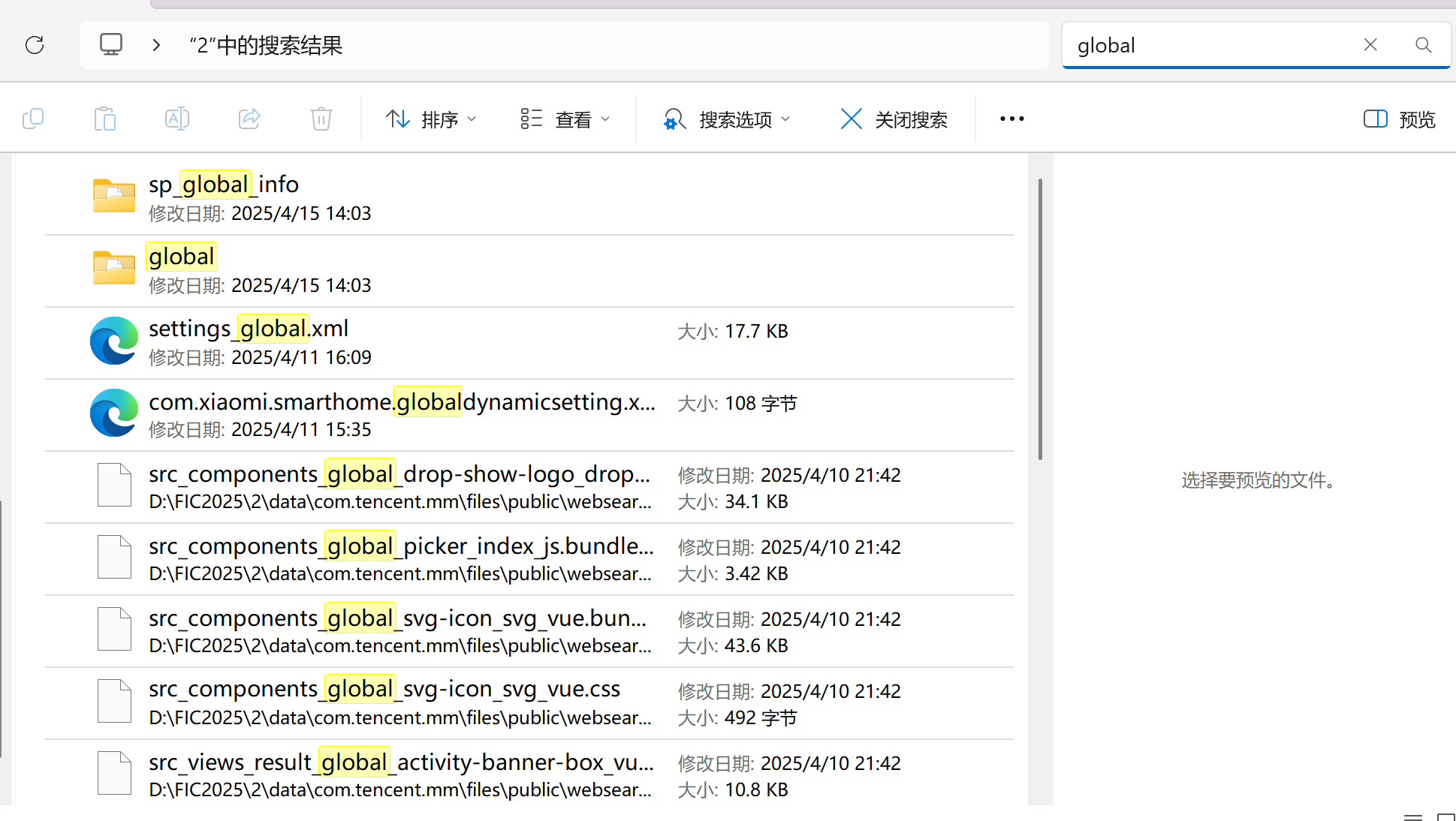Expand the 搜索选项 dropdown

coord(727,119)
